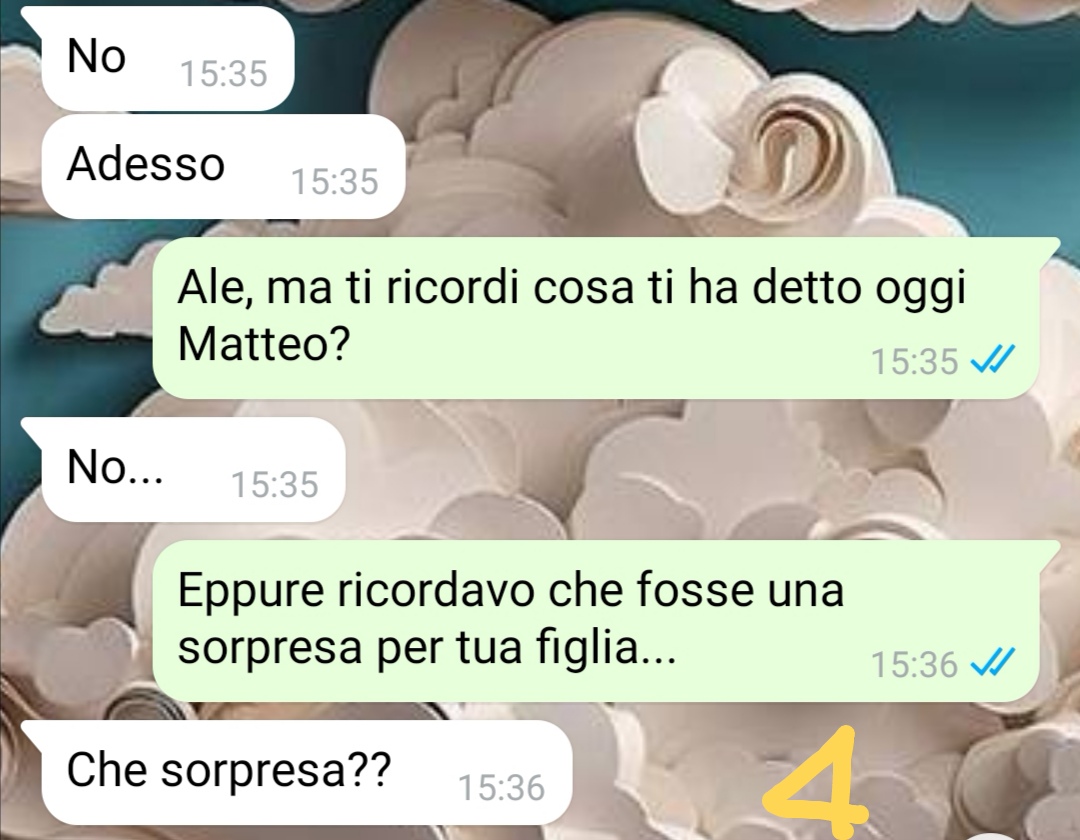The image size is (1080, 840).
Task: Tap the 15:36 time on the sent sorpresa message
Action: (915, 665)
